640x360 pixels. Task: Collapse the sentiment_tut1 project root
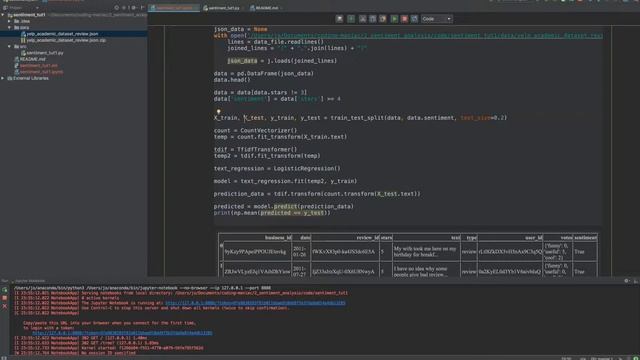[3, 15]
